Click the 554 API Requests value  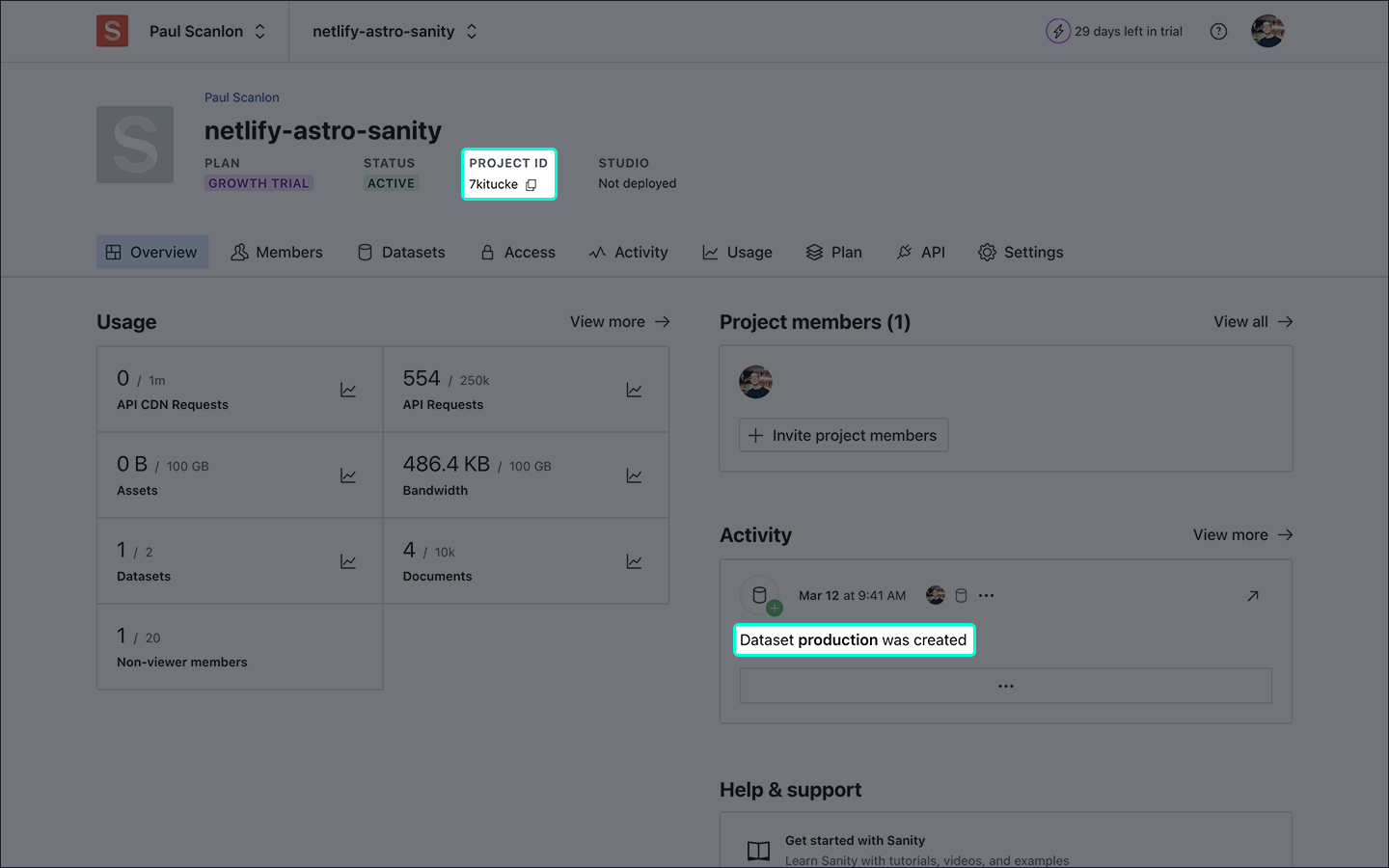click(x=422, y=379)
